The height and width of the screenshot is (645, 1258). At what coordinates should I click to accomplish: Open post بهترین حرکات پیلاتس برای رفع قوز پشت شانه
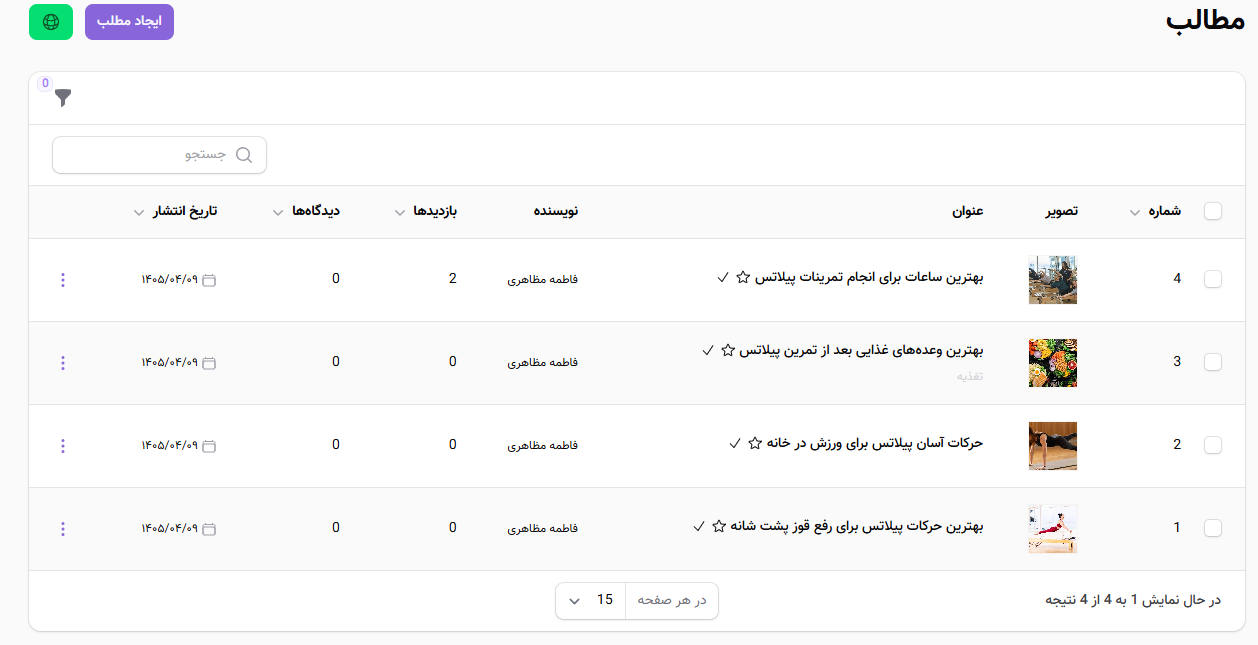point(857,526)
